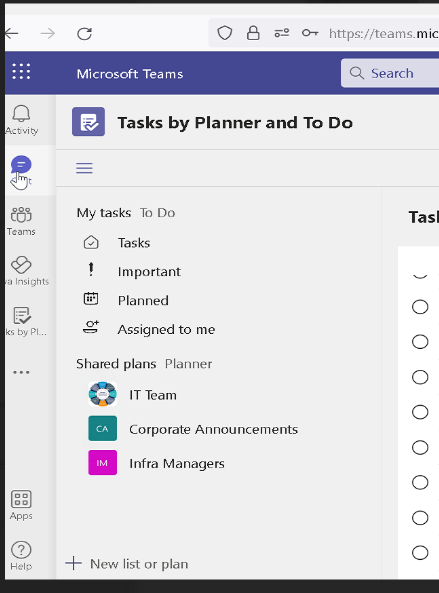Collapse the task list pane with hamburger

tap(84, 168)
